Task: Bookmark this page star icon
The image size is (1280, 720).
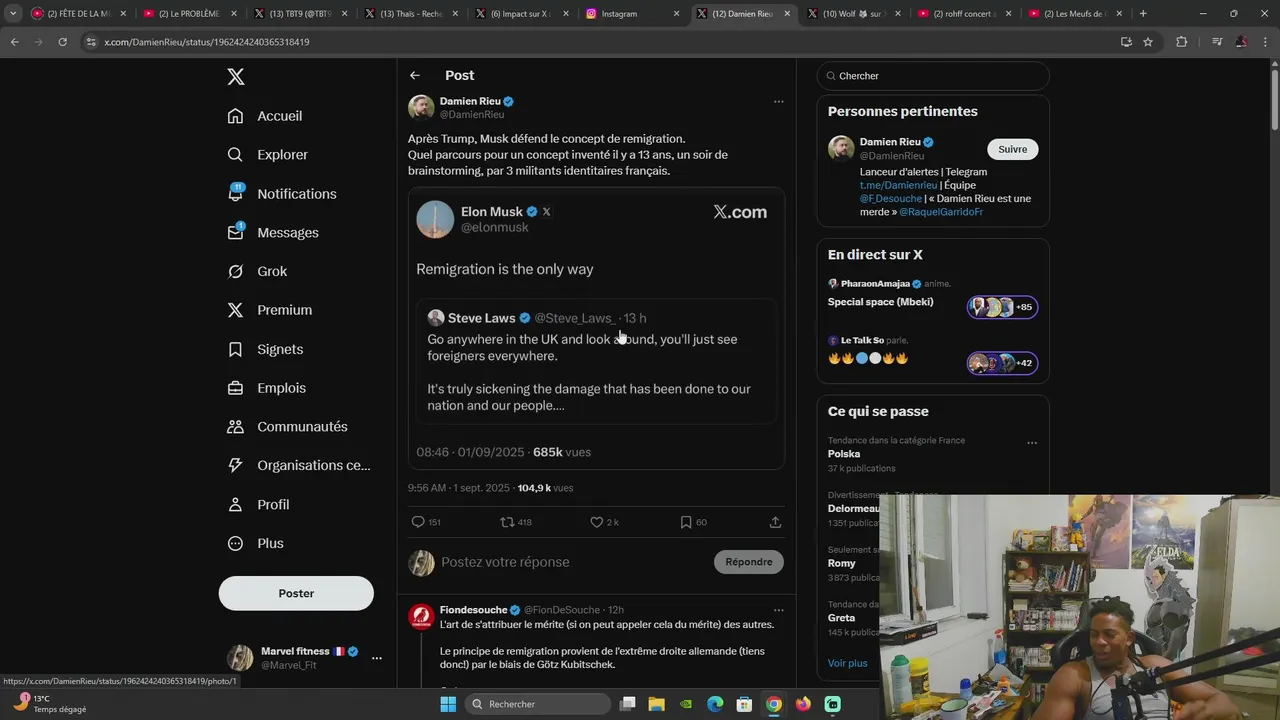Action: click(x=1148, y=42)
